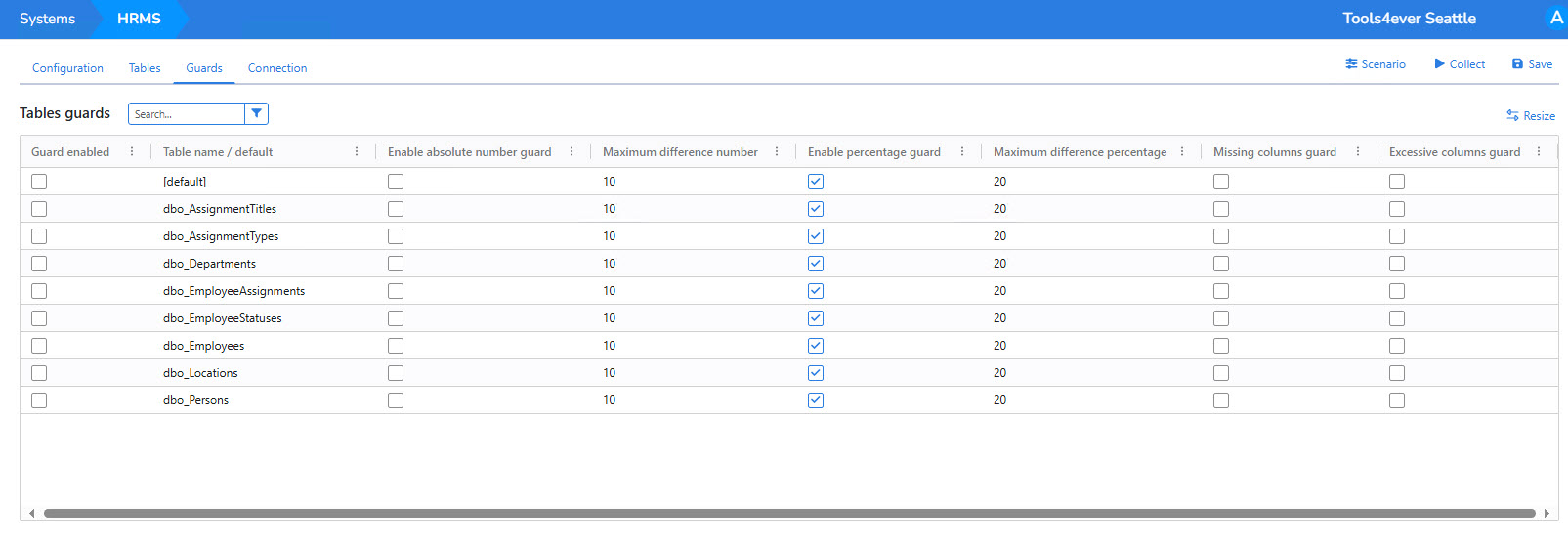This screenshot has height=541, width=1568.
Task: Switch to the Connection tab
Action: tap(277, 68)
